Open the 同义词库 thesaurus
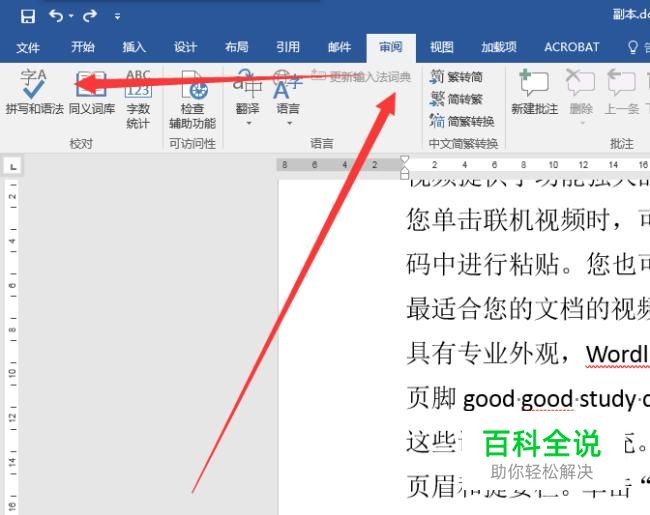The height and width of the screenshot is (515, 650). pyautogui.click(x=92, y=93)
